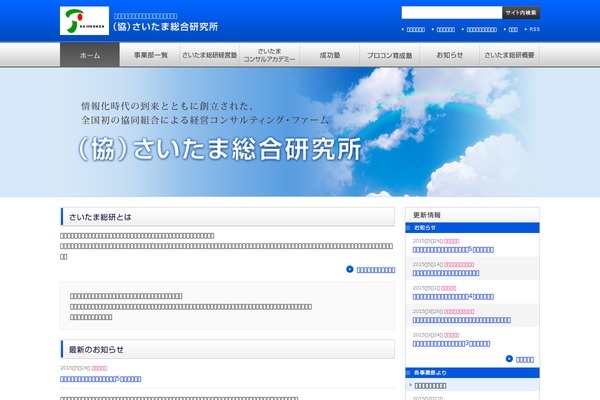The height and width of the screenshot is (400, 600).
Task: Click the circle arrow icon below sidebar news list
Action: (509, 359)
